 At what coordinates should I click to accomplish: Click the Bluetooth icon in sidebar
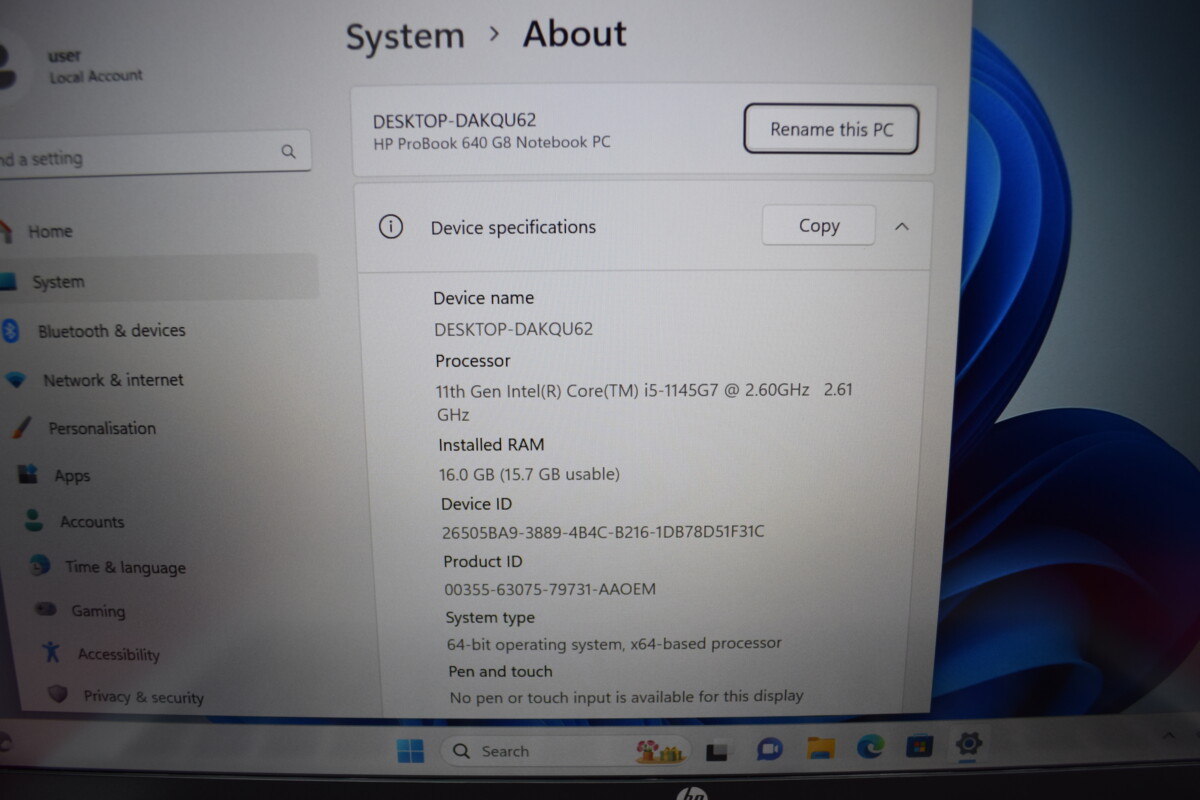11,331
